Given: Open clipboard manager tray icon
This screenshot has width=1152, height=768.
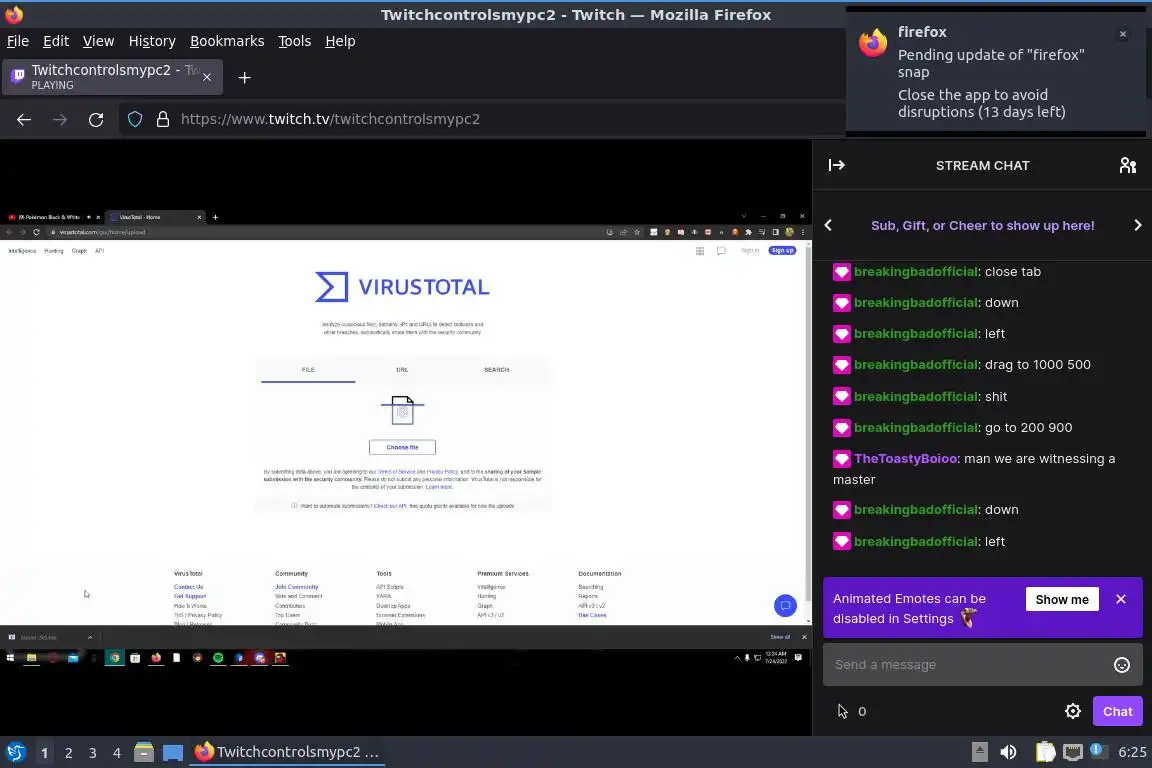Looking at the screenshot, I should click(x=1045, y=752).
